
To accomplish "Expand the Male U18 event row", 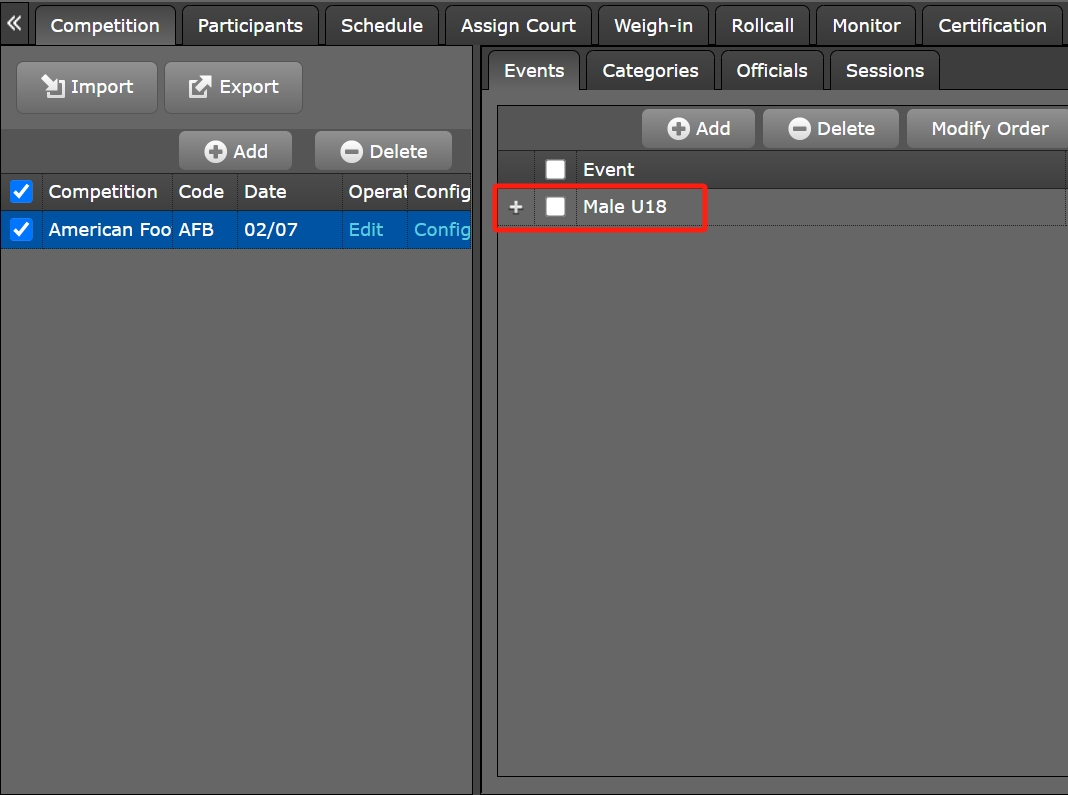I will [x=516, y=207].
